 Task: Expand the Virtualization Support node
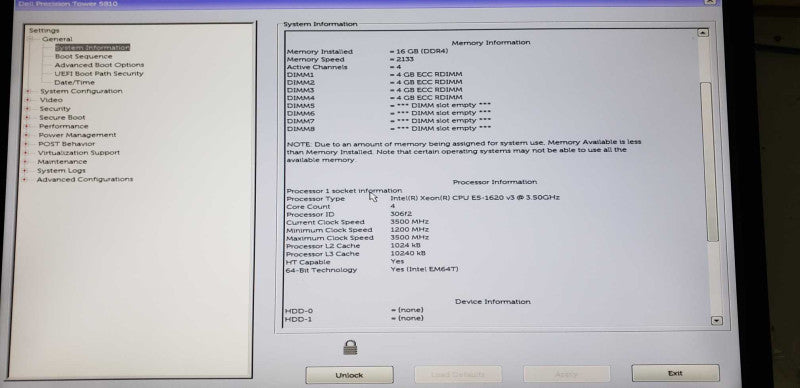(26, 153)
